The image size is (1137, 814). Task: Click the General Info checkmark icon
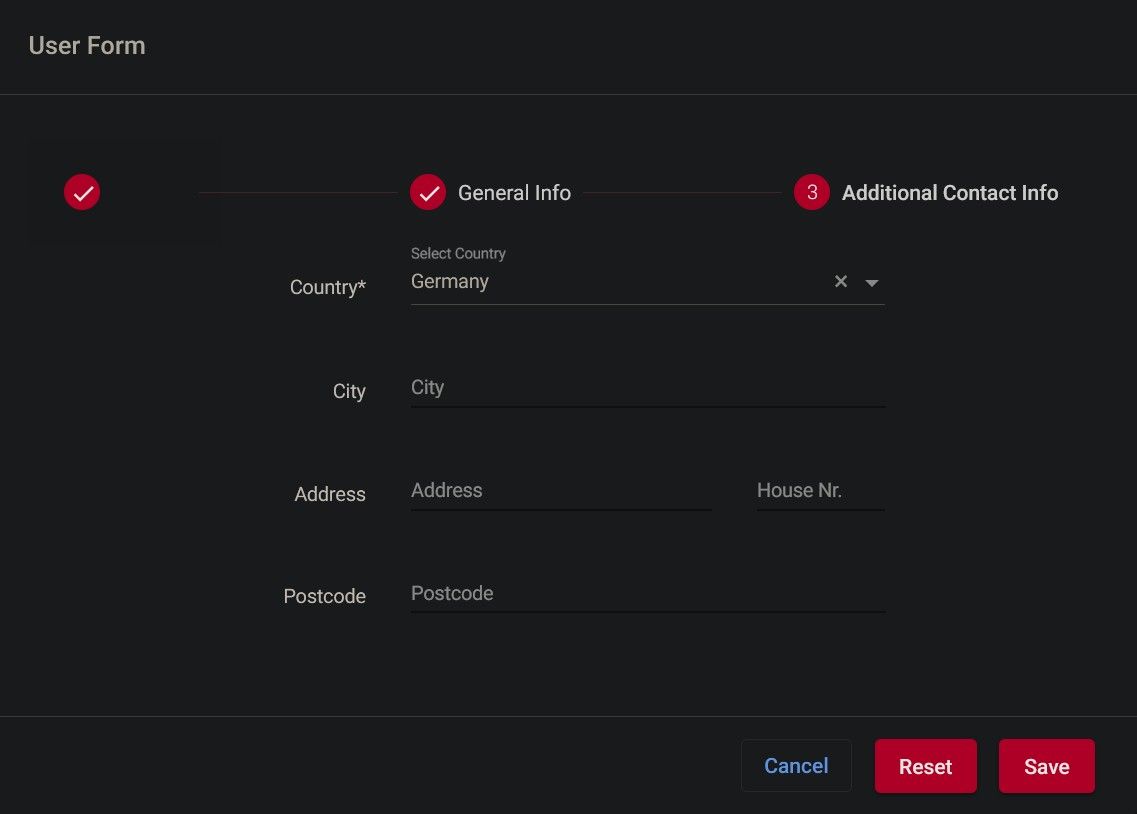tap(428, 193)
